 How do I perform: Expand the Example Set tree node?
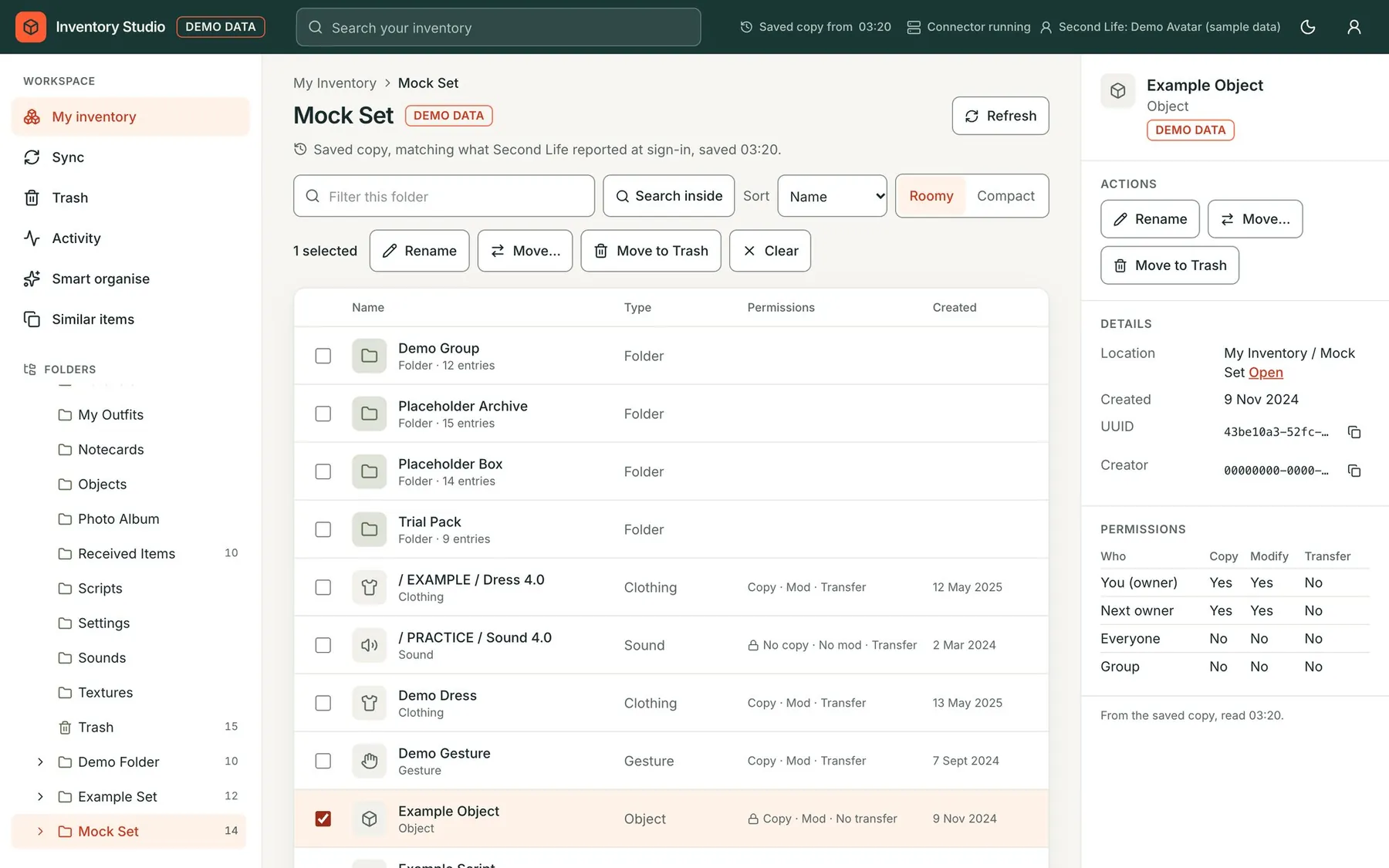[40, 796]
